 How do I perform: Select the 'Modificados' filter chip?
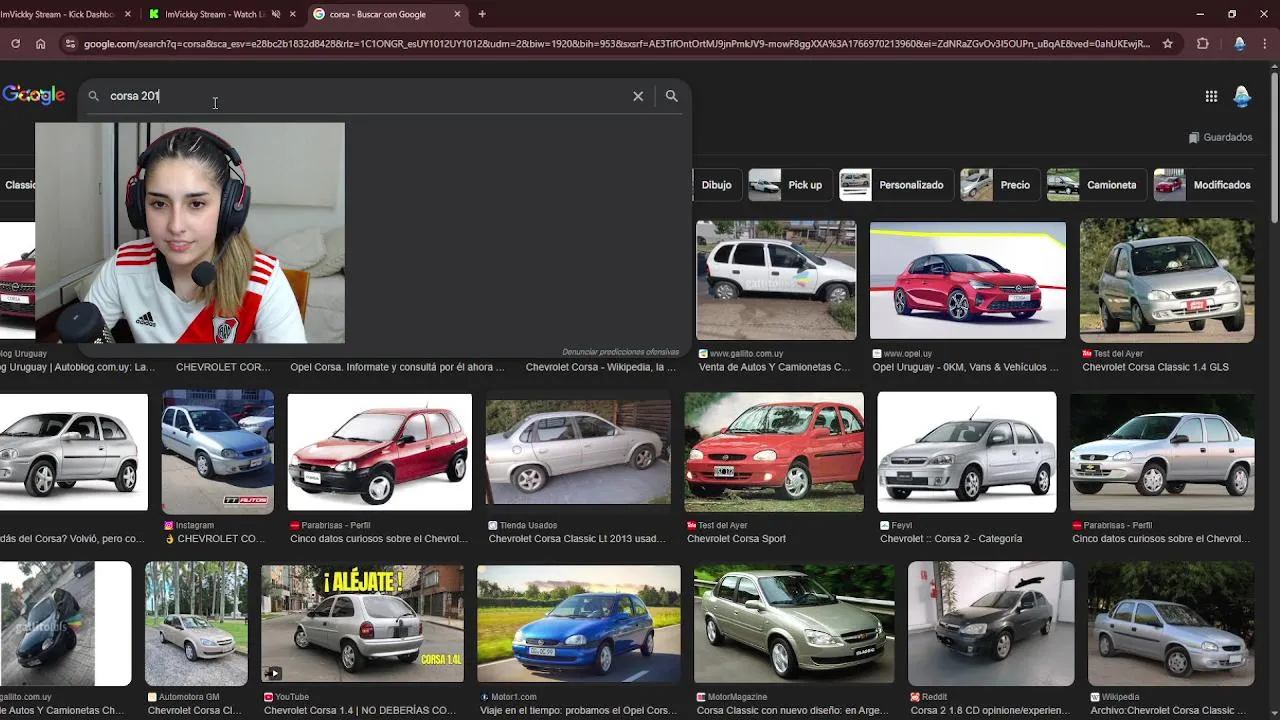coord(1204,185)
